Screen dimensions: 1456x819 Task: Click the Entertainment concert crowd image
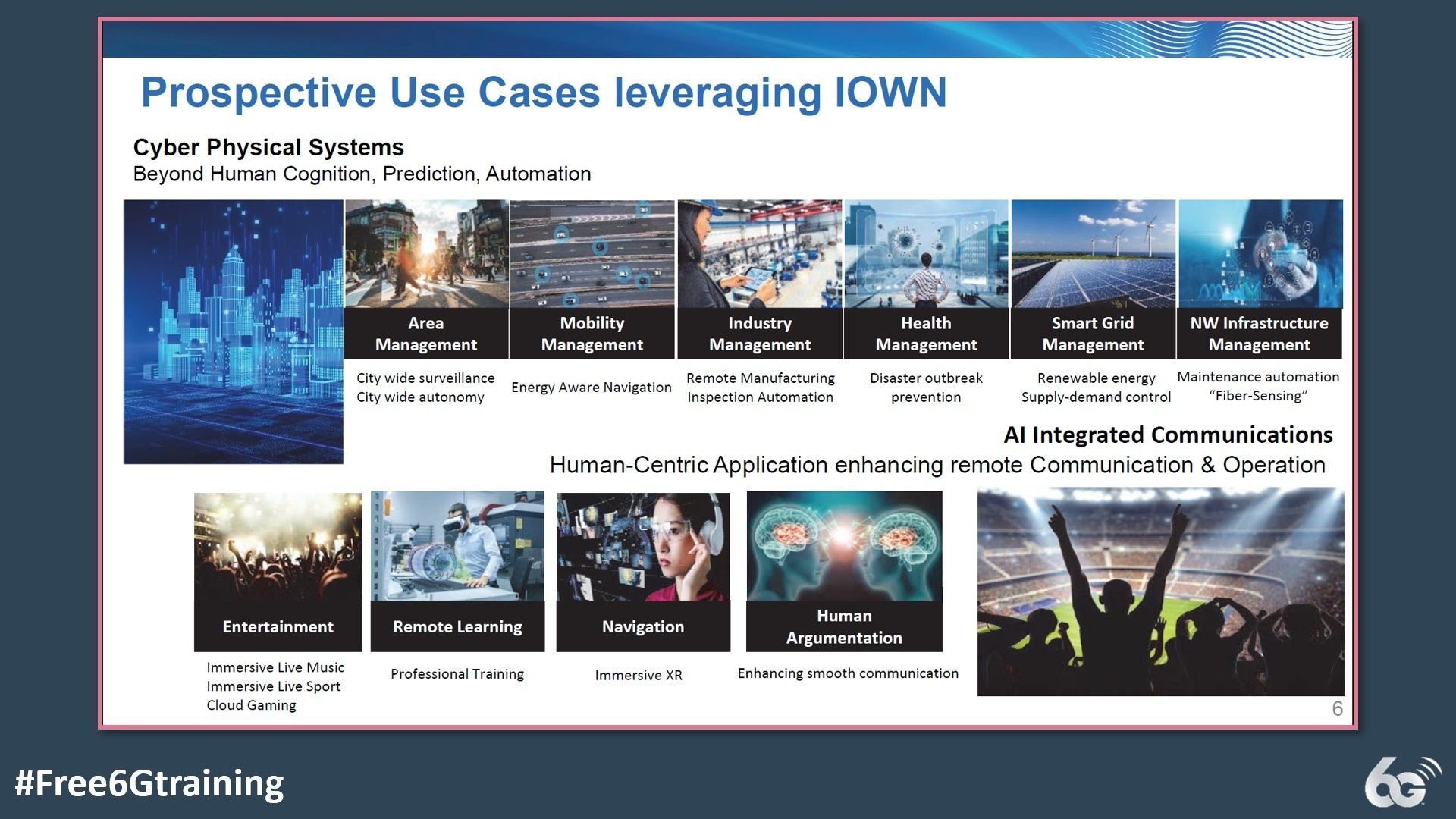pos(278,546)
